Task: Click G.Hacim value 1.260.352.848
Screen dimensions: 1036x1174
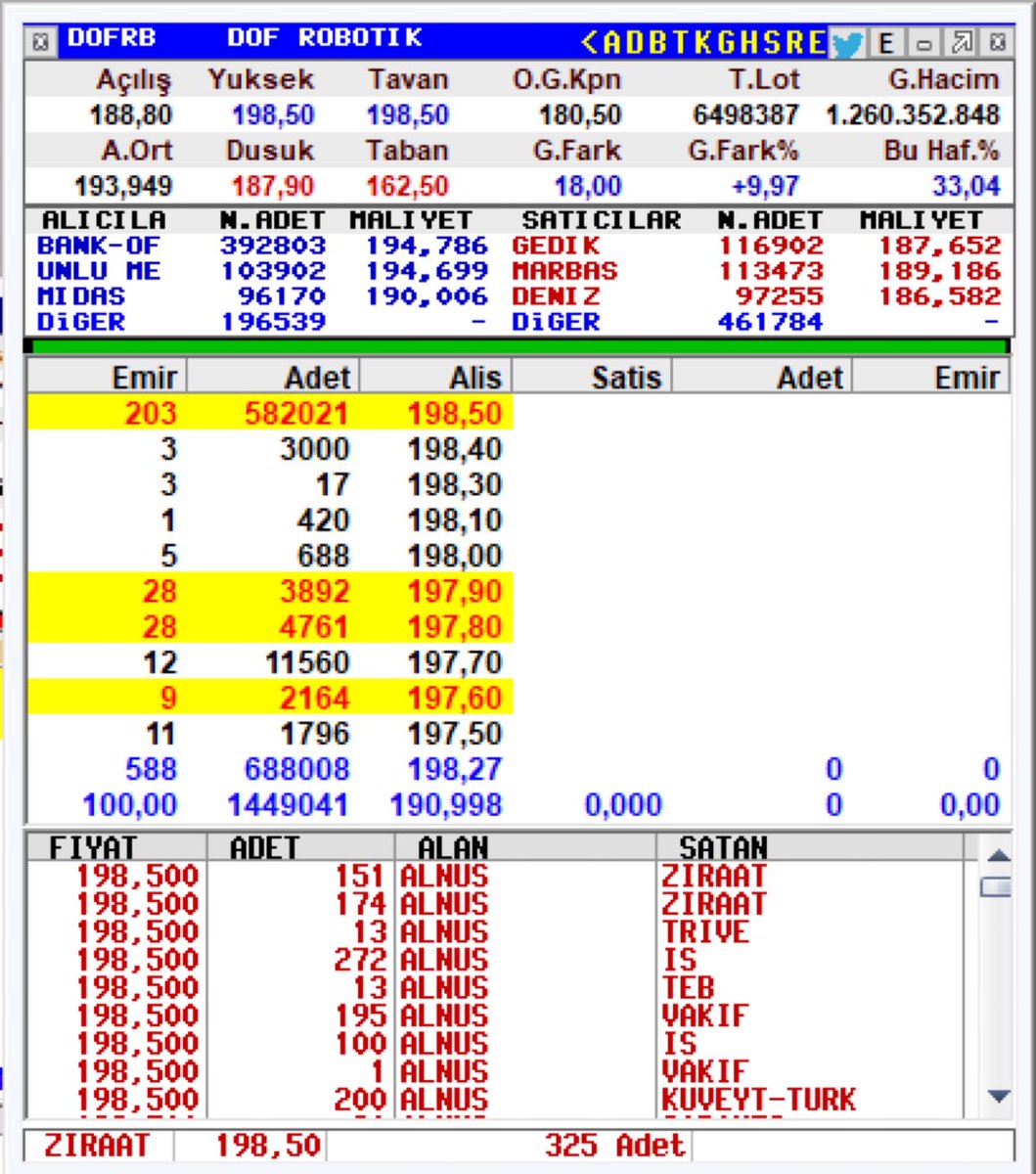Action: (913, 115)
